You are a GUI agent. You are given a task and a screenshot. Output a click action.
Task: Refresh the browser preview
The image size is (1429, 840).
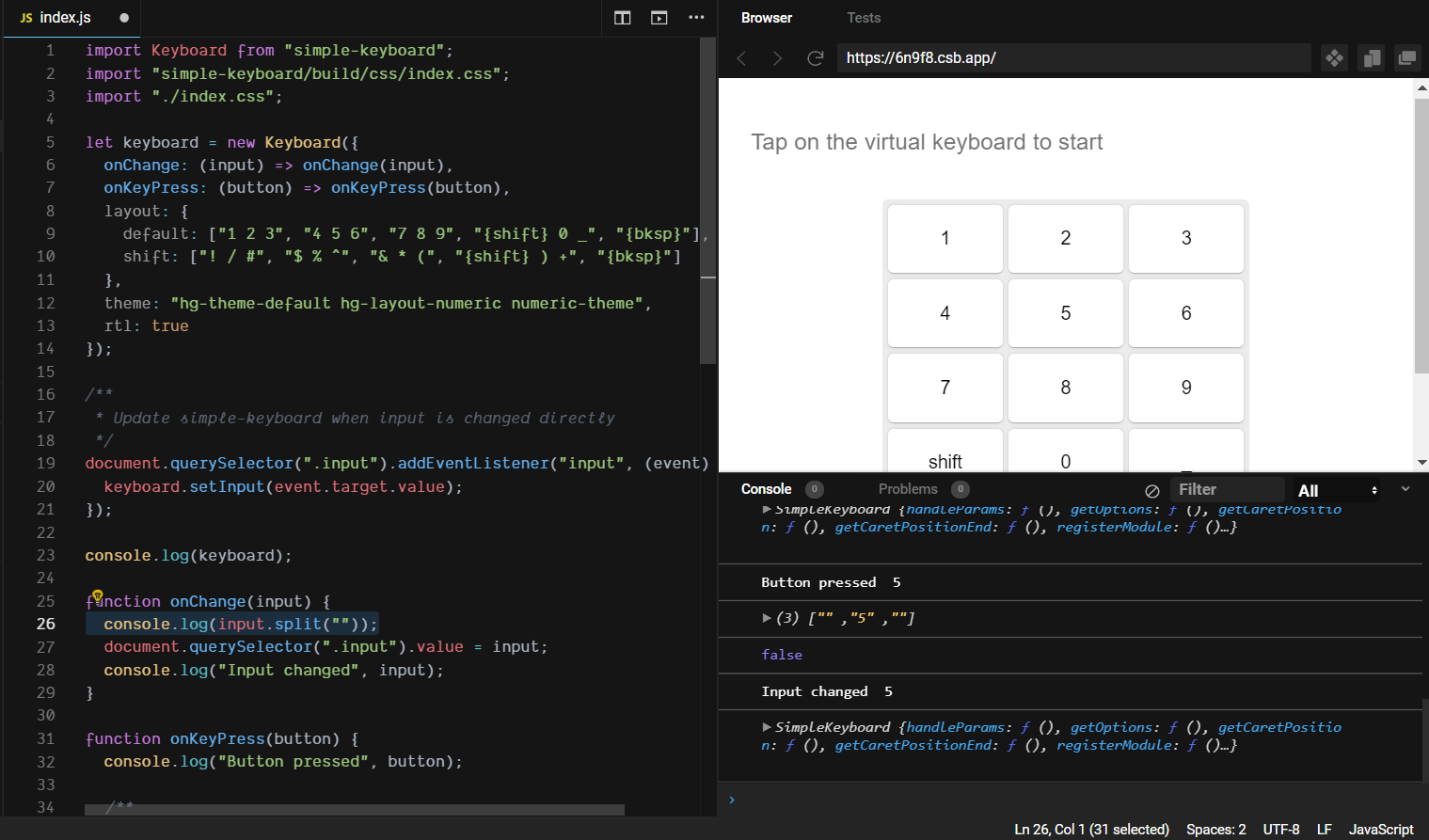coord(815,57)
